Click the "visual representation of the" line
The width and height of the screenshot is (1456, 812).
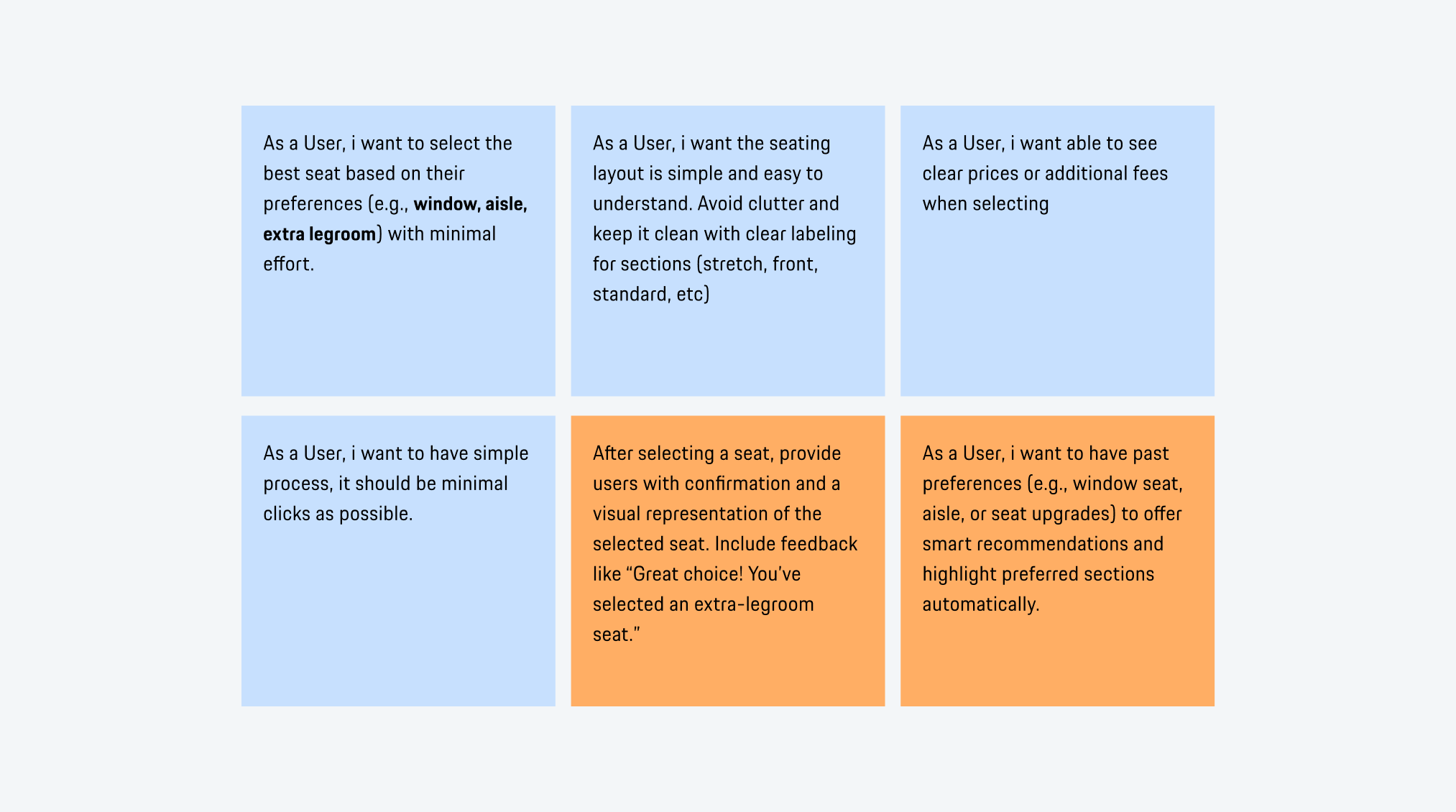706,514
